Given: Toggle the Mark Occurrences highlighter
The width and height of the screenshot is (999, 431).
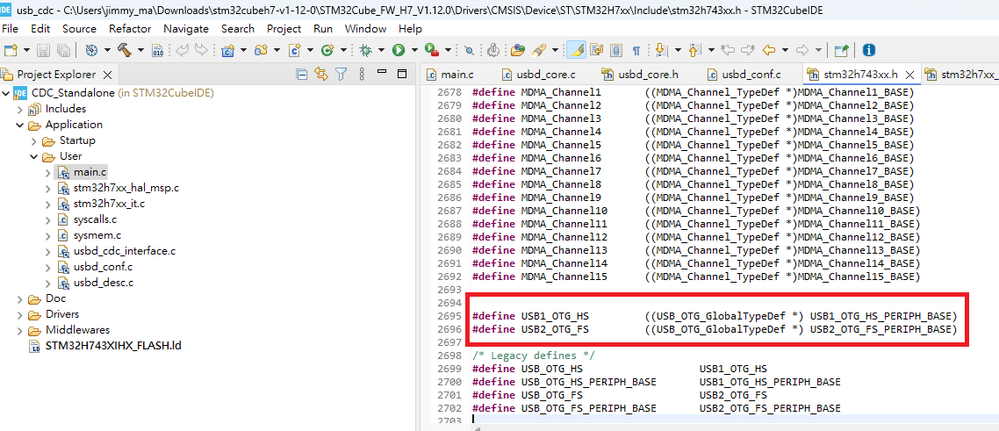Looking at the screenshot, I should click(576, 50).
